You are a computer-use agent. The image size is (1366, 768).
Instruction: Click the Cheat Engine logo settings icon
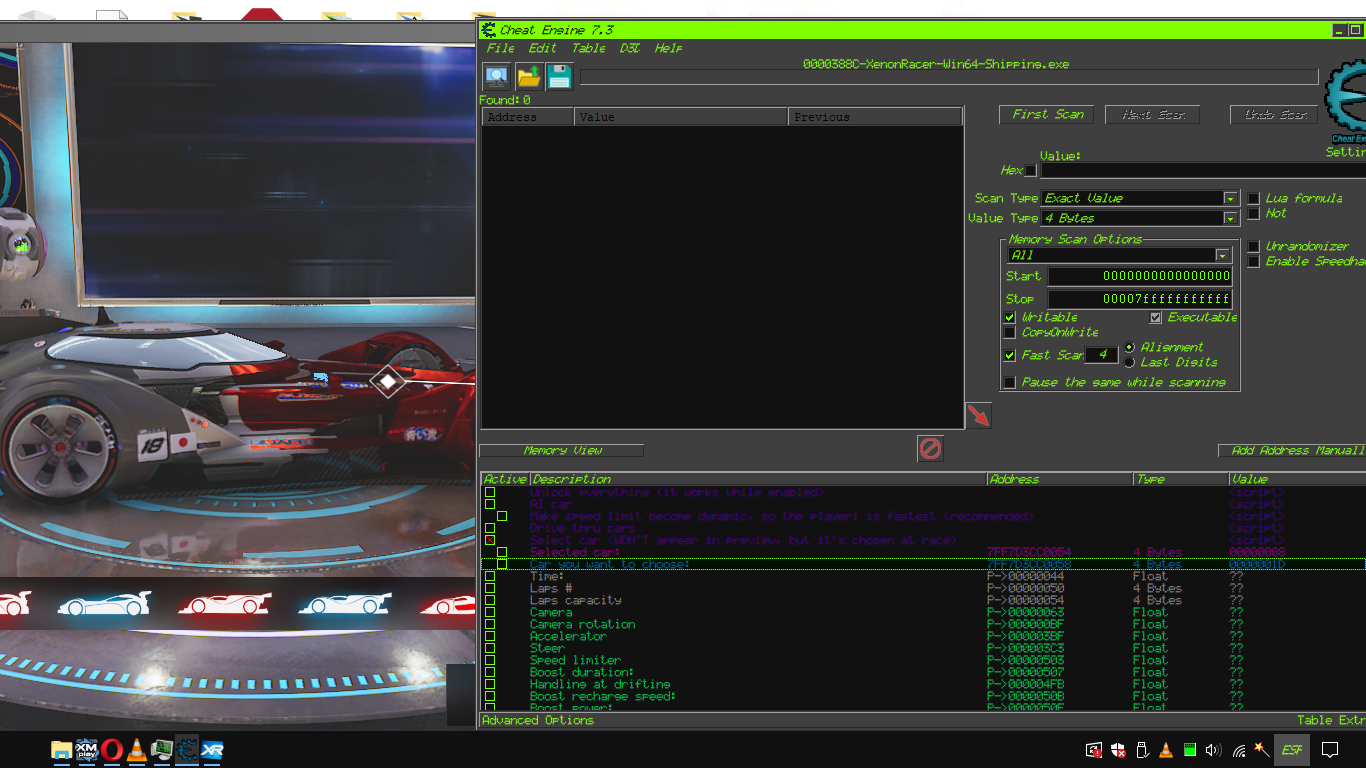click(1346, 103)
